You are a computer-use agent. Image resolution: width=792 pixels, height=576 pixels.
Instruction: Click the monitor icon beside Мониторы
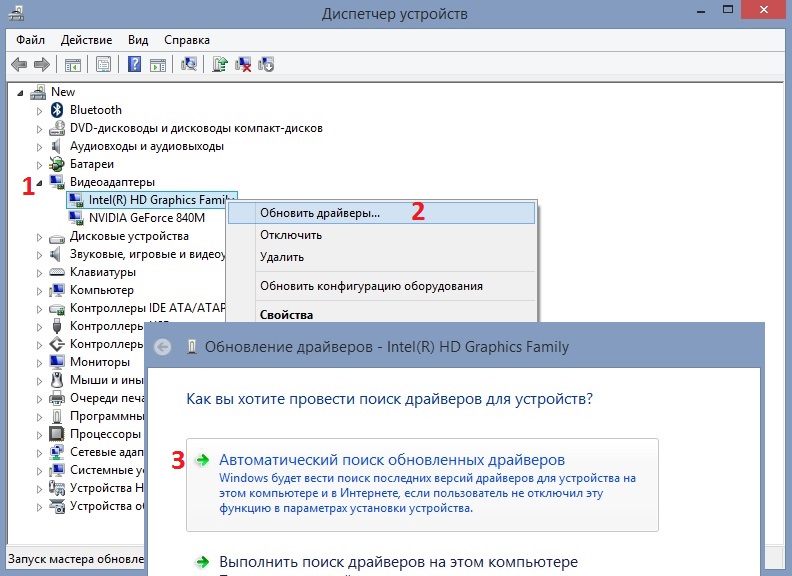point(57,362)
